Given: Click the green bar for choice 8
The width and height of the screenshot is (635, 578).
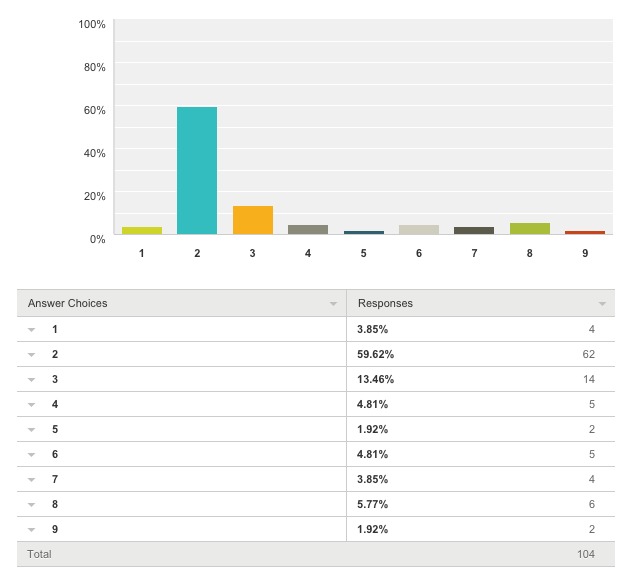Looking at the screenshot, I should click(x=530, y=229).
